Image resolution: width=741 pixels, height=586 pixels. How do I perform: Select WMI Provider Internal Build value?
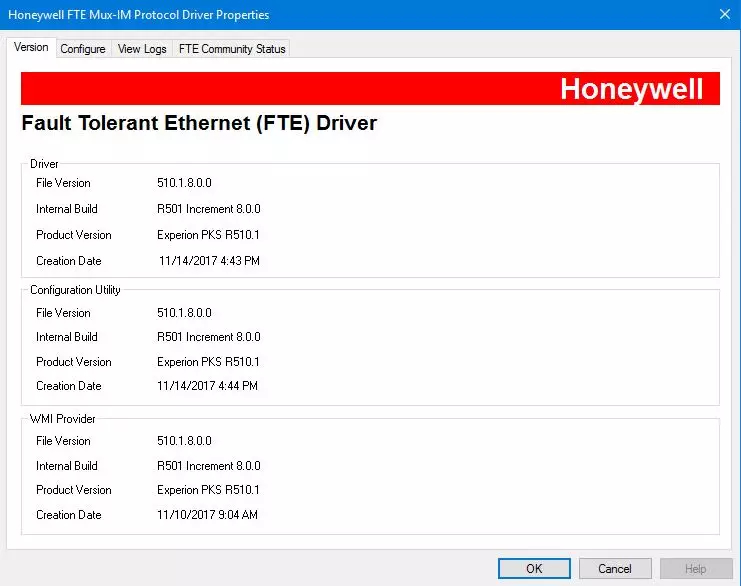(x=209, y=466)
